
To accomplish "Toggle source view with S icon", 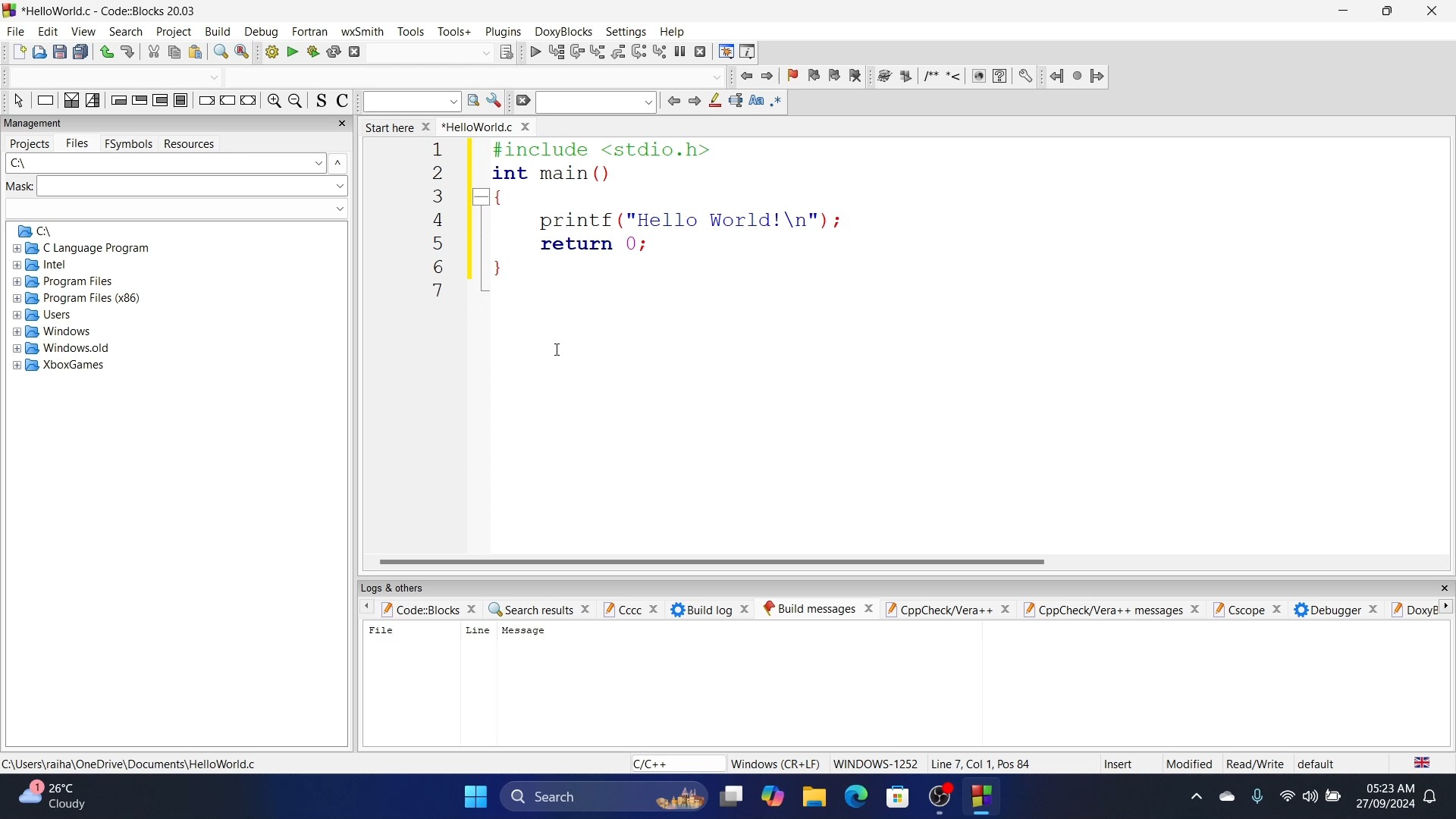I will click(322, 102).
